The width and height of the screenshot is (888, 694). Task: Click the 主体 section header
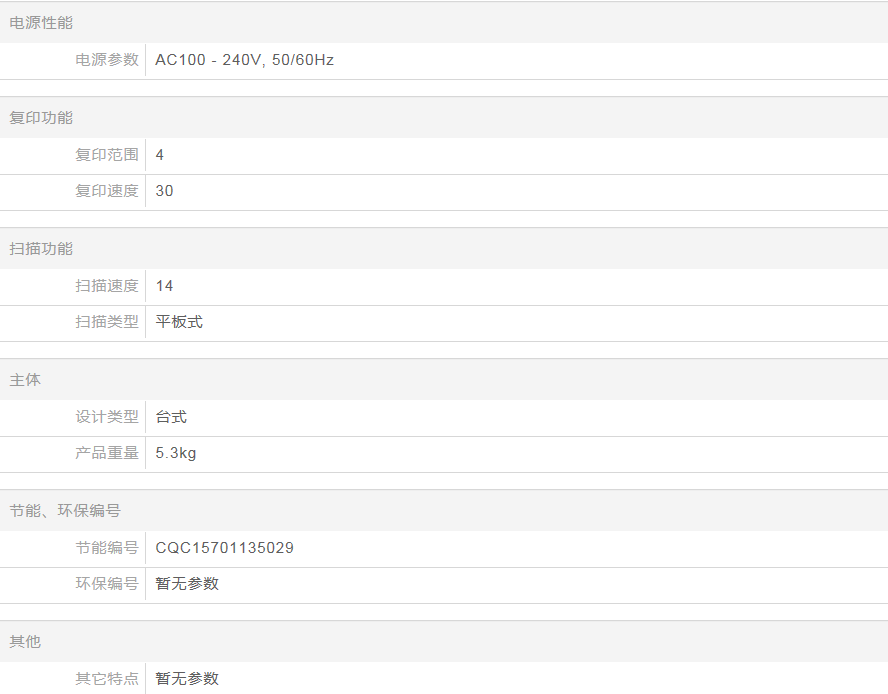[x=25, y=380]
